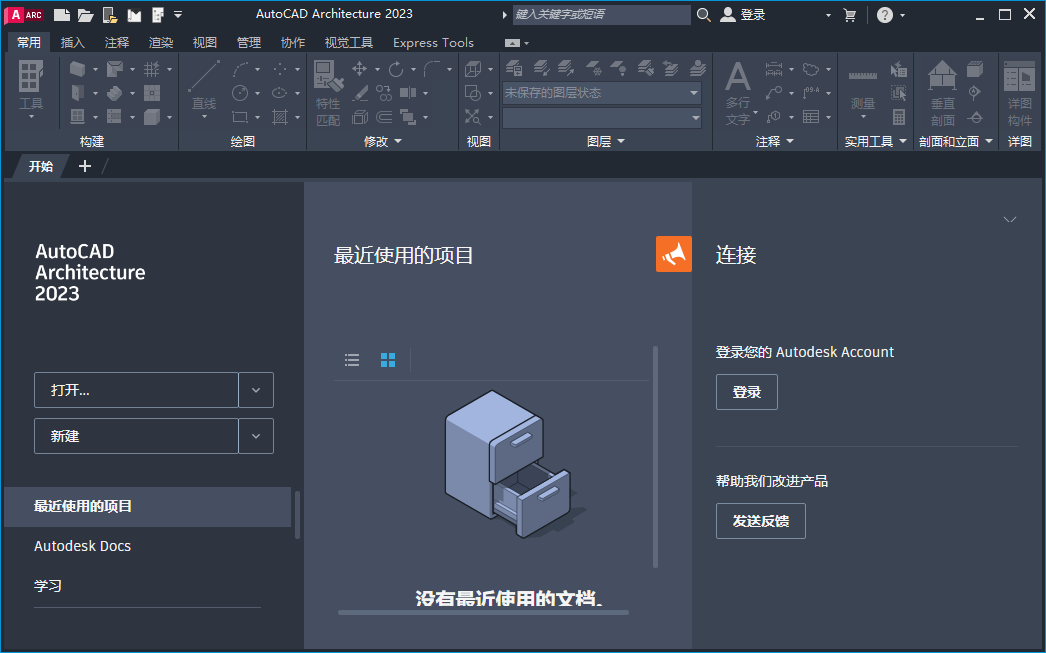Open the Express Tools ribbon tab

pyautogui.click(x=433, y=42)
